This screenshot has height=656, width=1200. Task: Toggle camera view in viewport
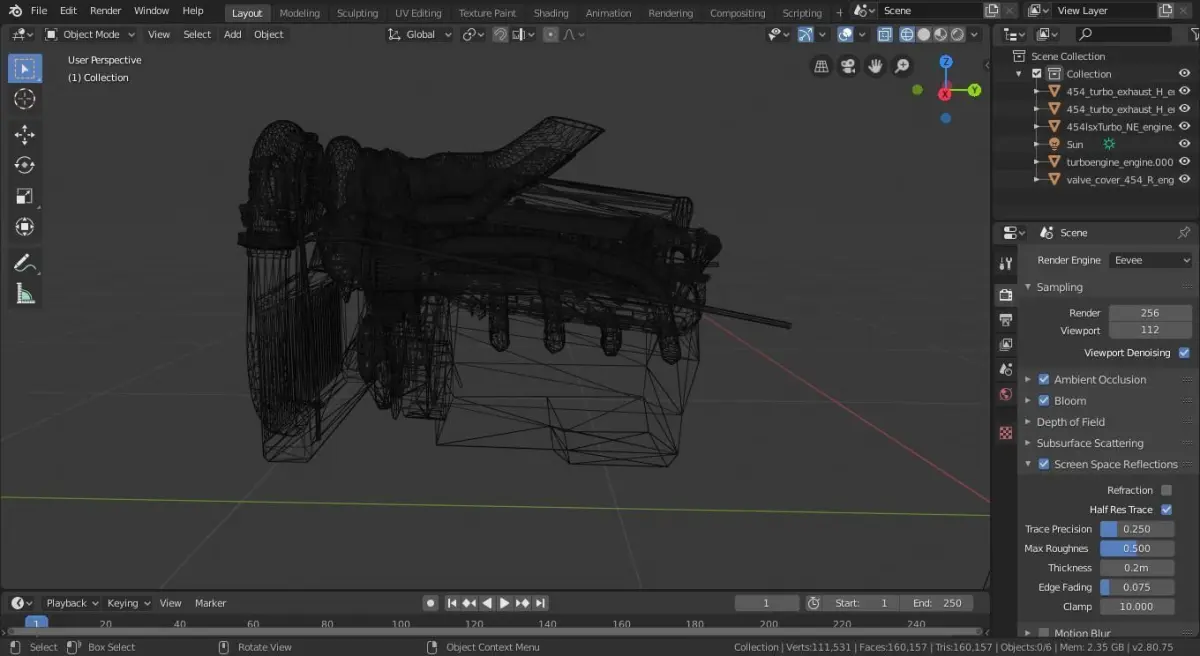[848, 66]
